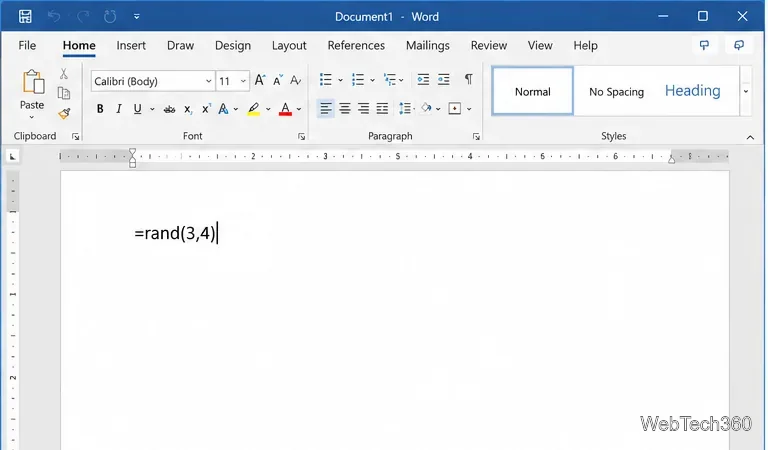Select Align Right
Image resolution: width=768 pixels, height=450 pixels.
pos(363,108)
